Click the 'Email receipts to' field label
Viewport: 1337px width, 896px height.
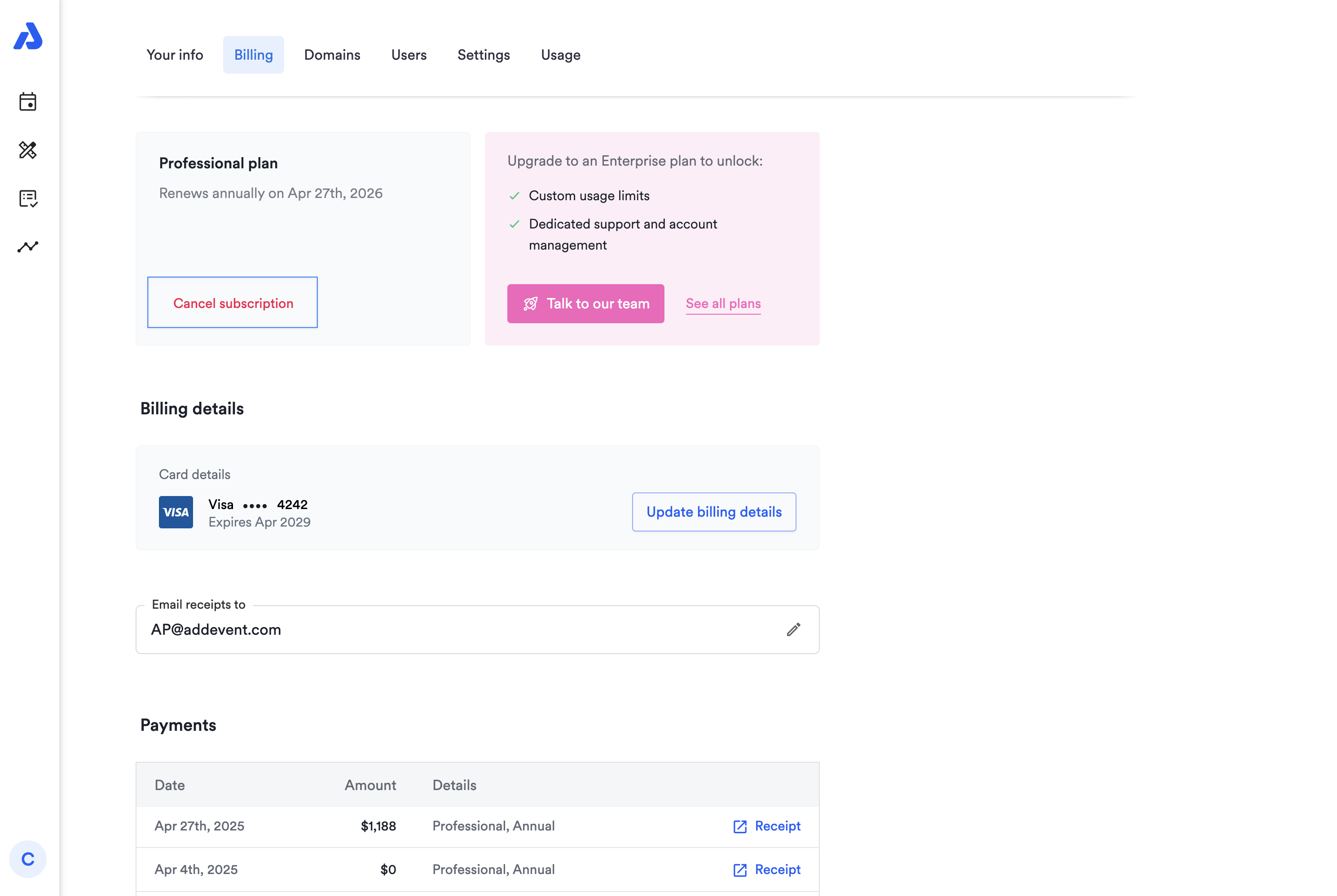click(198, 605)
